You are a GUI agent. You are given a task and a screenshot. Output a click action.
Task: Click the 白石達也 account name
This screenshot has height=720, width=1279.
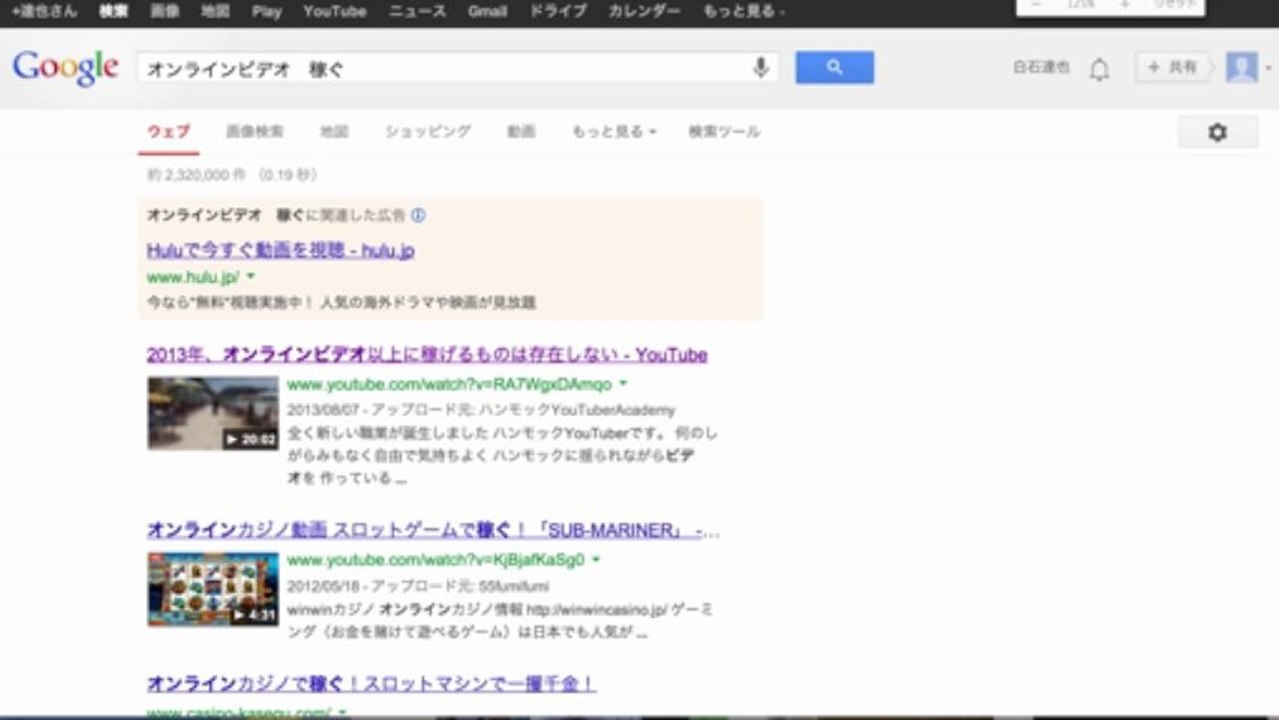[x=1040, y=68]
